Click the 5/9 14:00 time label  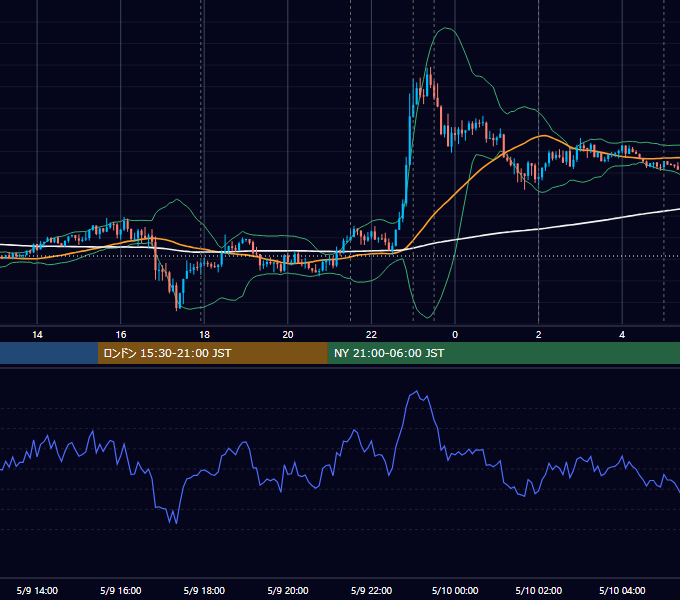37,590
